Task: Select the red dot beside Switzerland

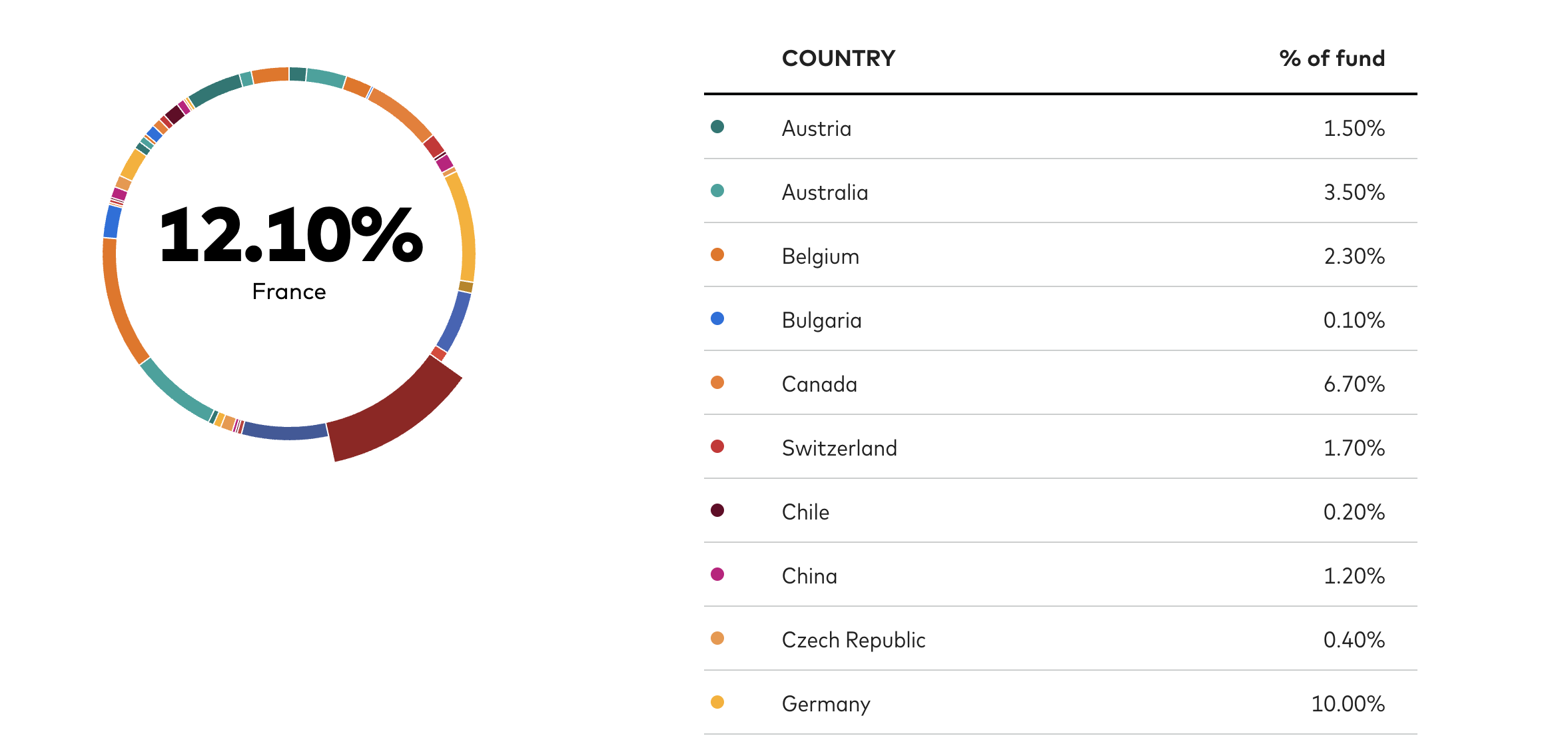Action: pos(717,446)
